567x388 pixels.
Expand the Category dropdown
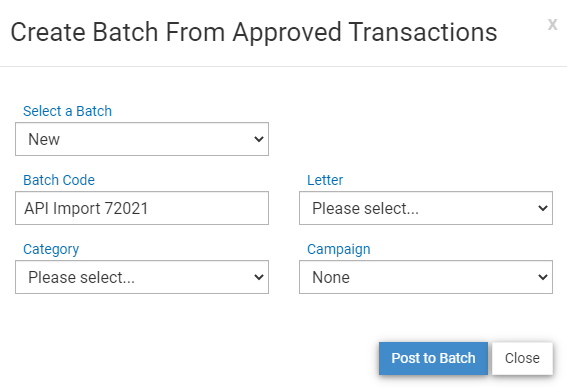pyautogui.click(x=142, y=277)
